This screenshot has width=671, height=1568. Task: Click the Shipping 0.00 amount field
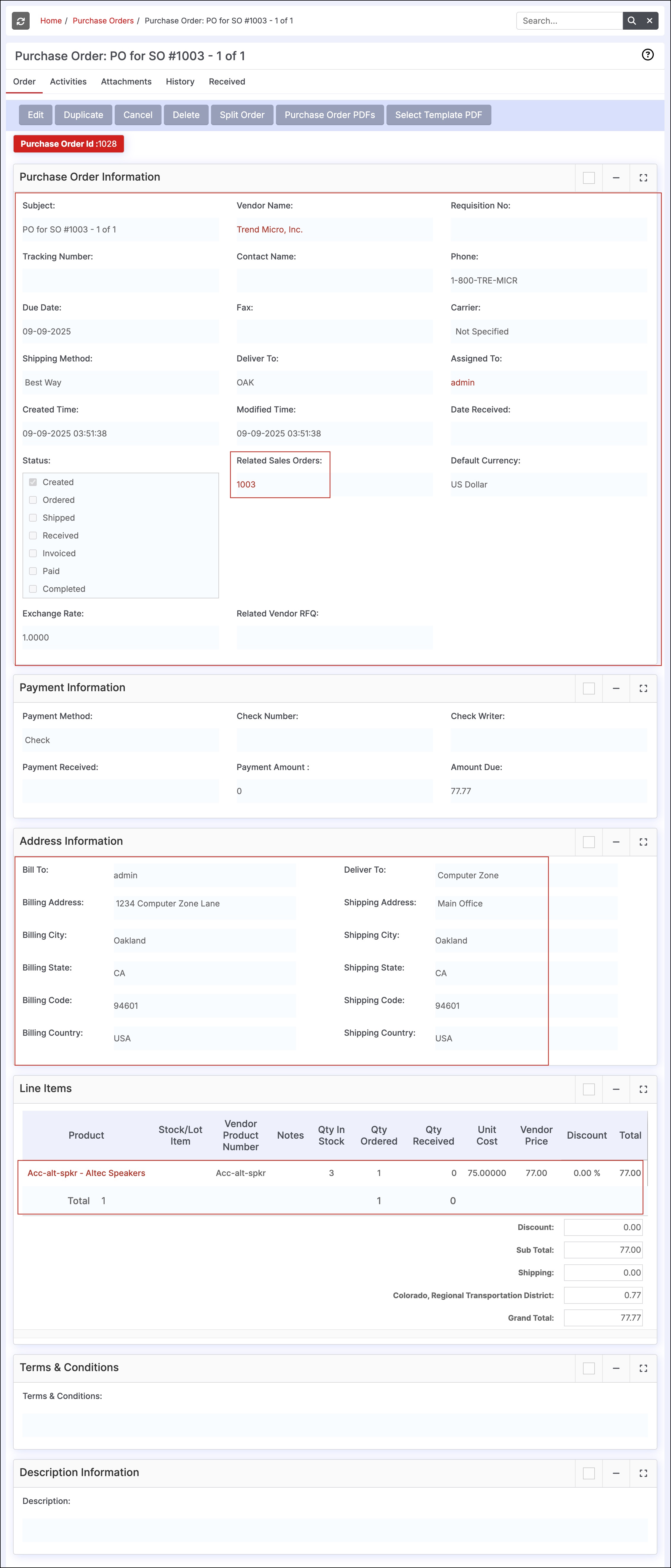603,1272
